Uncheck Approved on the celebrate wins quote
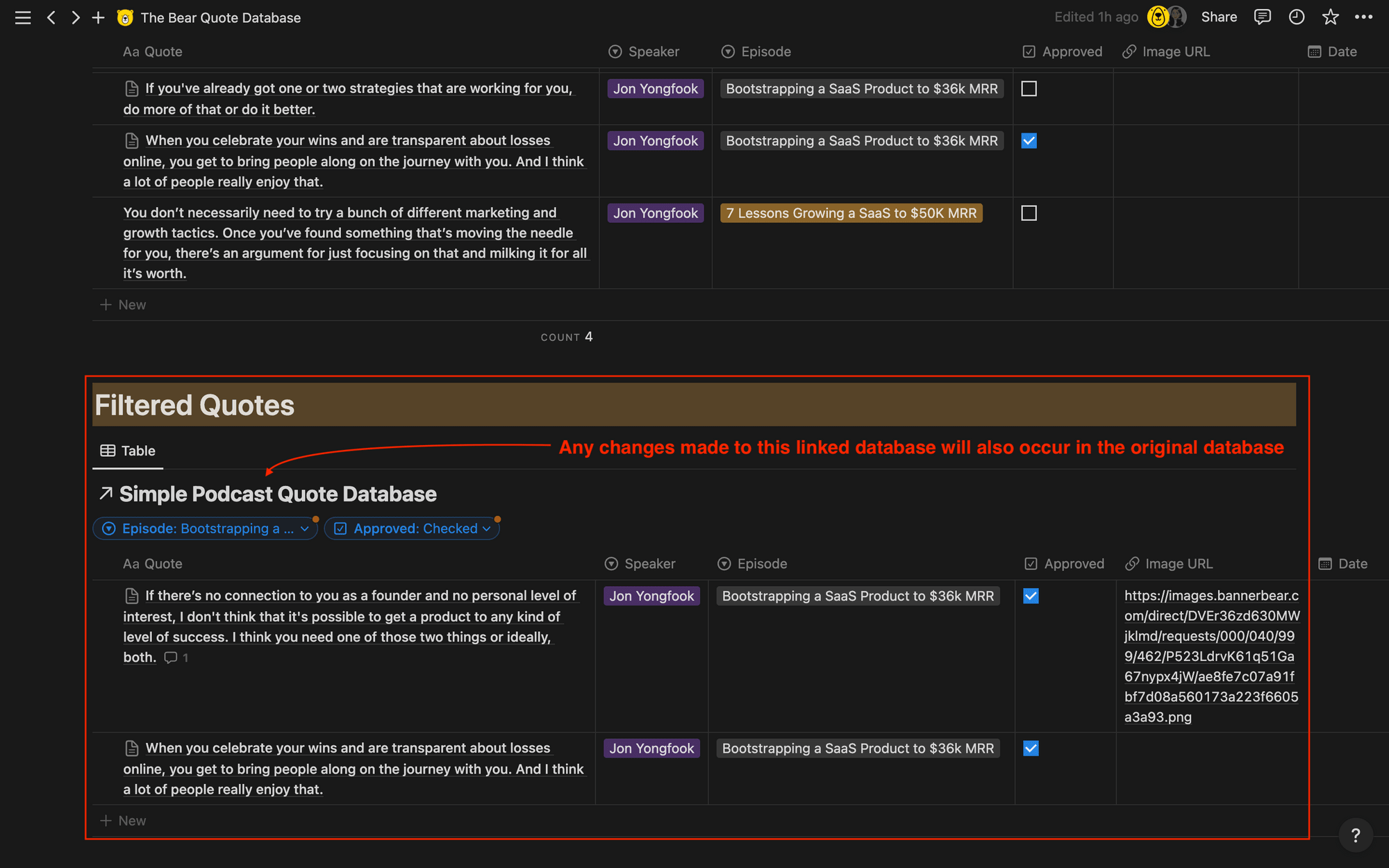 (1029, 140)
